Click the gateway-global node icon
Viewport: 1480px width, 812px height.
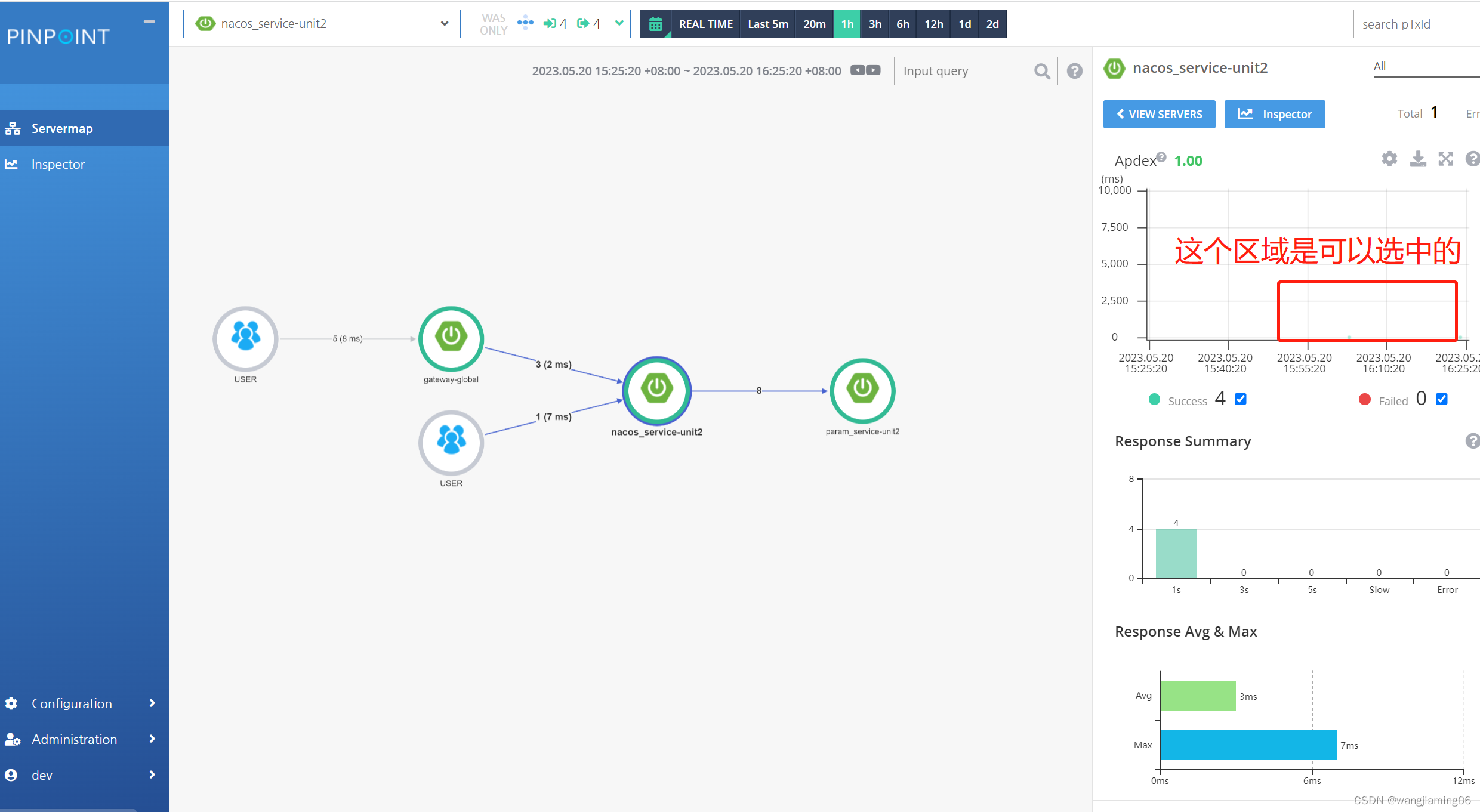[x=451, y=338]
